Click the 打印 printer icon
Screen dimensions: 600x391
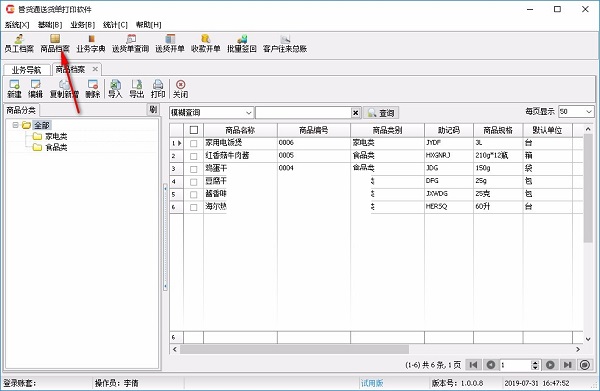pyautogui.click(x=158, y=89)
